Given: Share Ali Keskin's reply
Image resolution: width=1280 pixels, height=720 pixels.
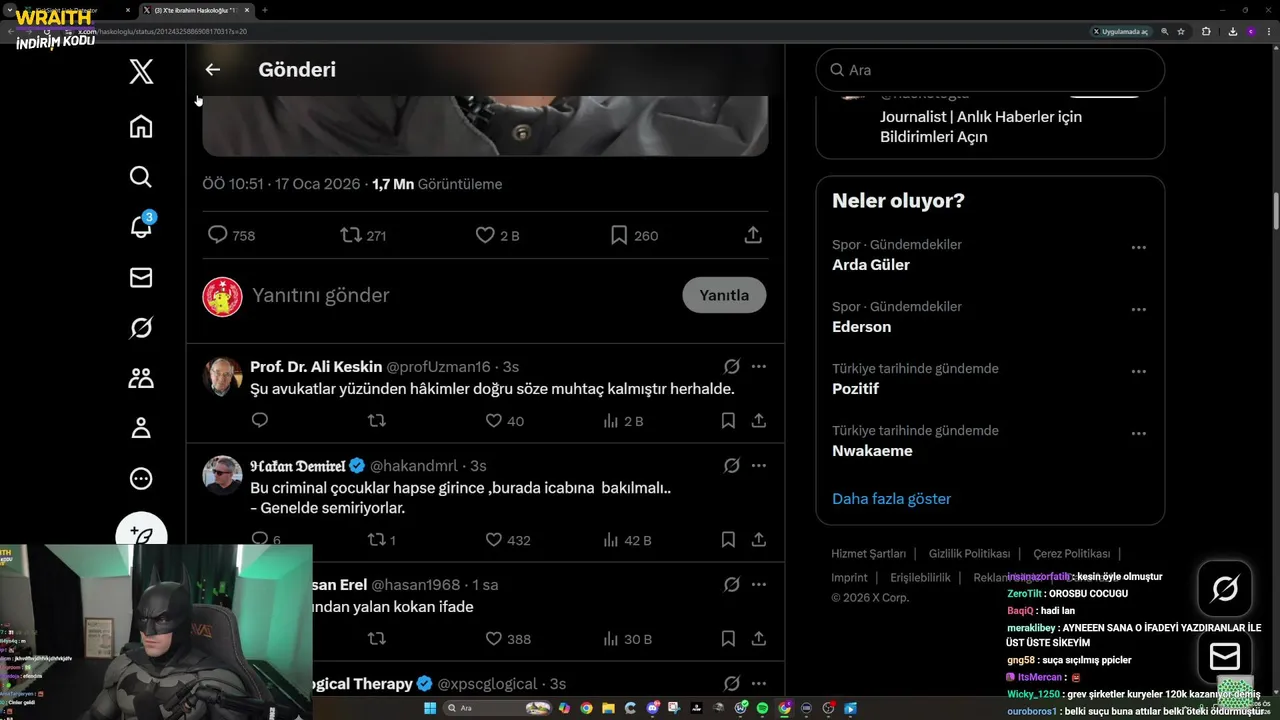Looking at the screenshot, I should click(x=759, y=421).
